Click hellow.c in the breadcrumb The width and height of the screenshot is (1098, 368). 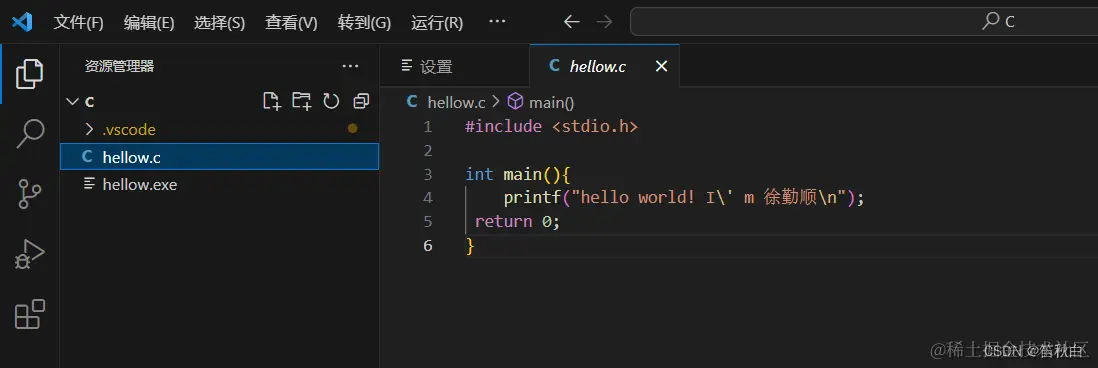[457, 102]
